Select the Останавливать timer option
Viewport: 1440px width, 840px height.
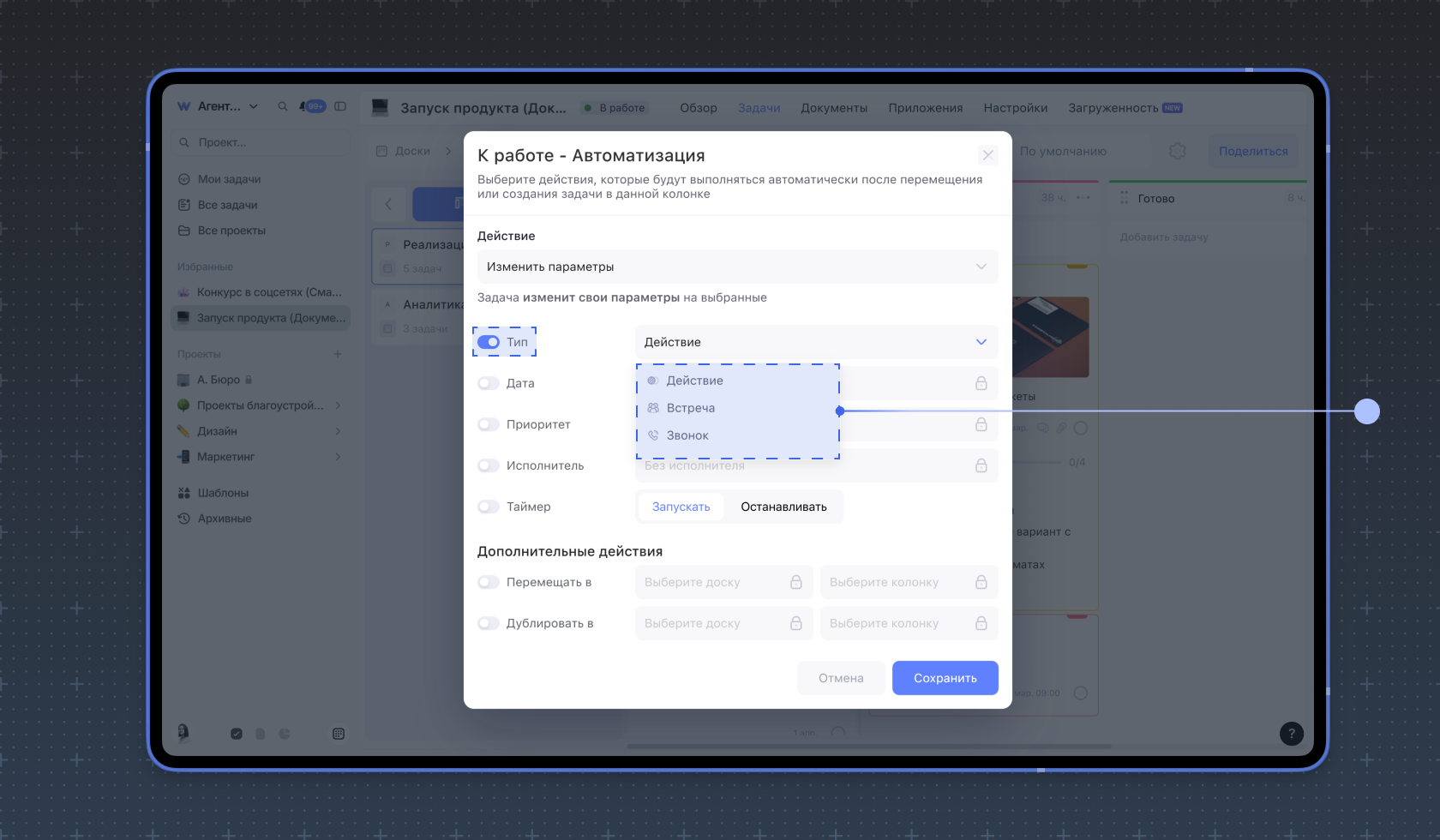[x=783, y=507]
